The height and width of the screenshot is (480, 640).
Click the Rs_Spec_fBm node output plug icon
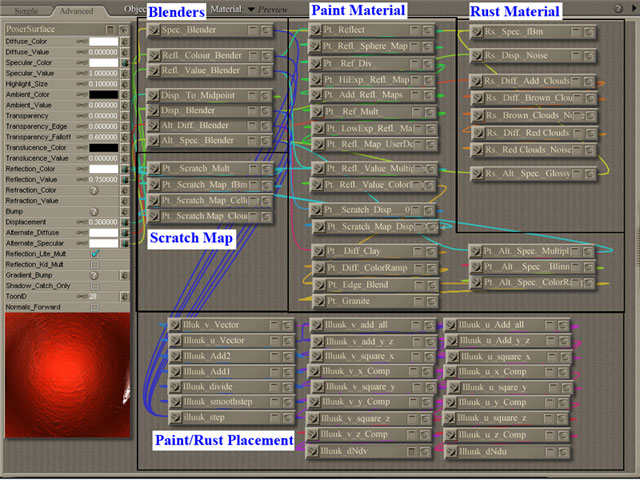click(475, 32)
